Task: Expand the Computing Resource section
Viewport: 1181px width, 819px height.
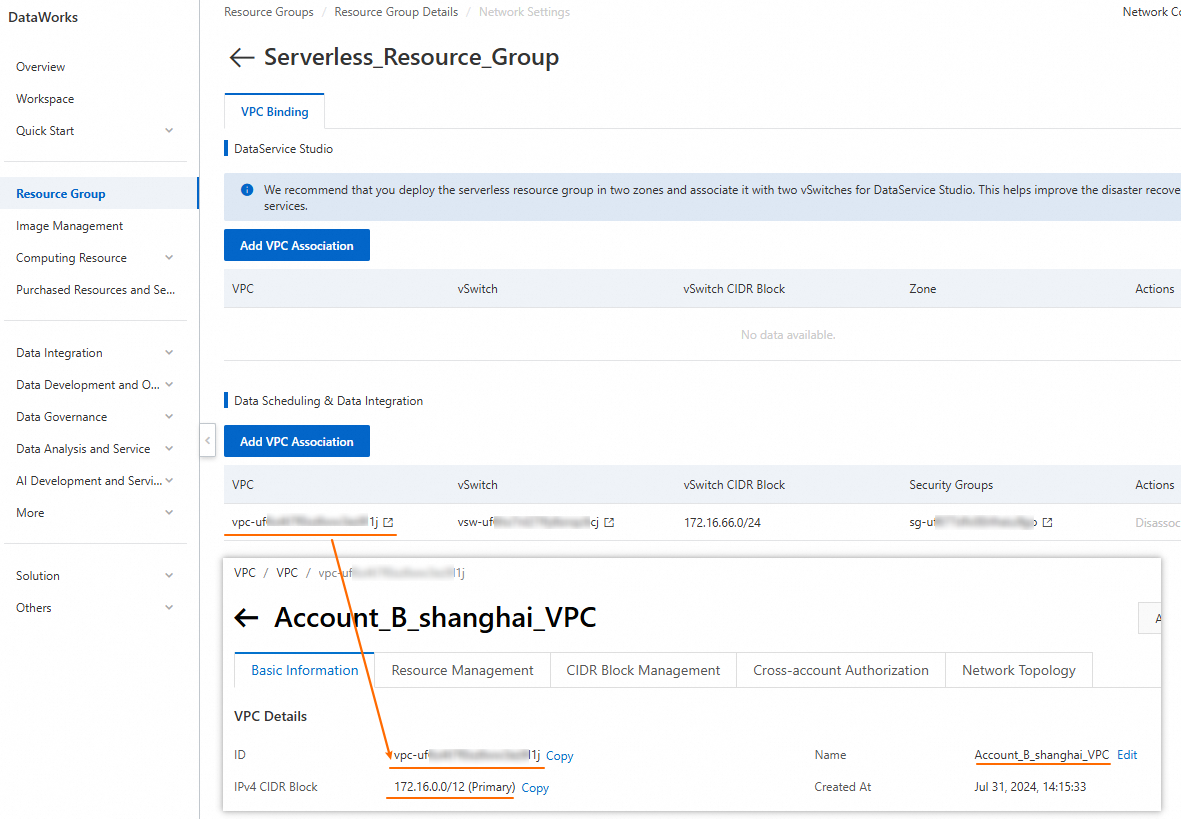Action: pos(169,258)
